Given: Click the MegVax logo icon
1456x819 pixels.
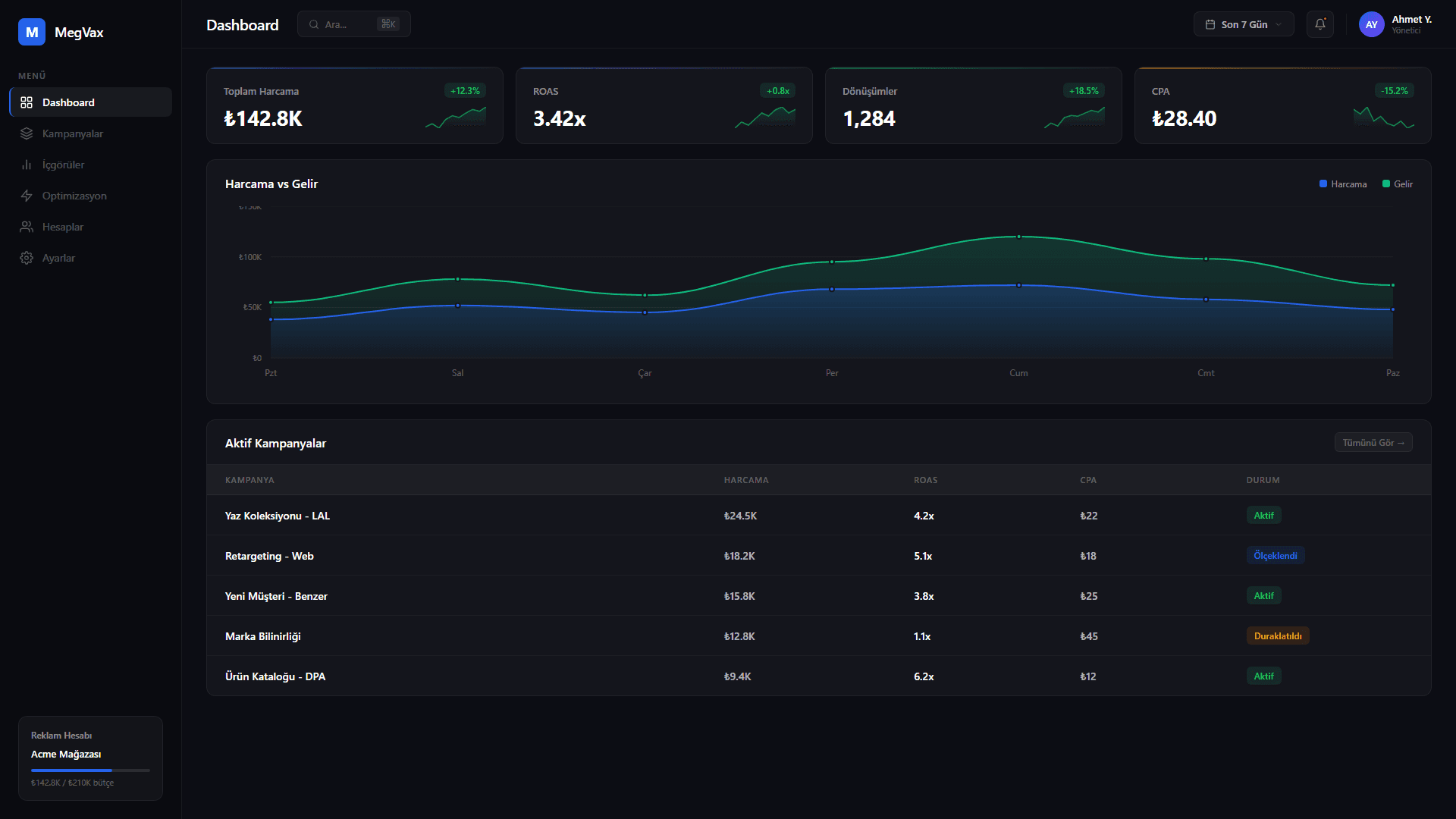Looking at the screenshot, I should [x=32, y=32].
